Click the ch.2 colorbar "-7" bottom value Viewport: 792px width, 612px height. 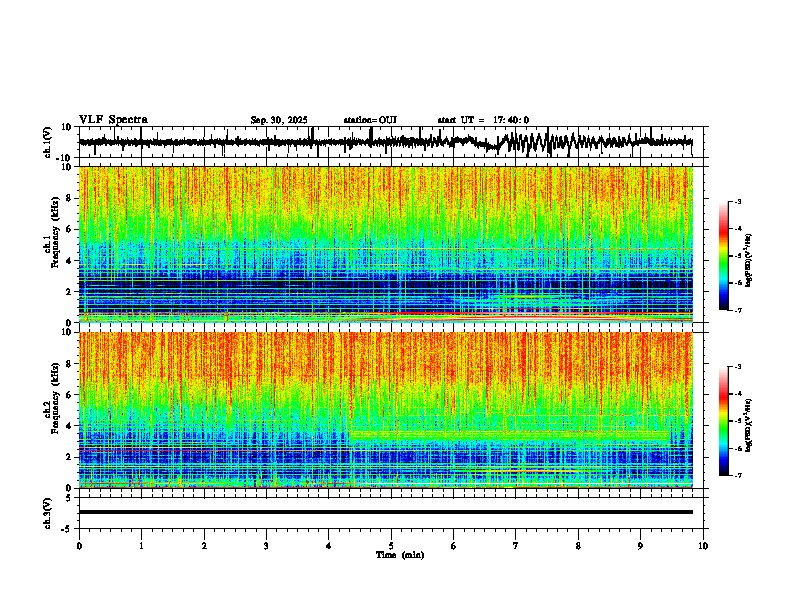tap(738, 475)
